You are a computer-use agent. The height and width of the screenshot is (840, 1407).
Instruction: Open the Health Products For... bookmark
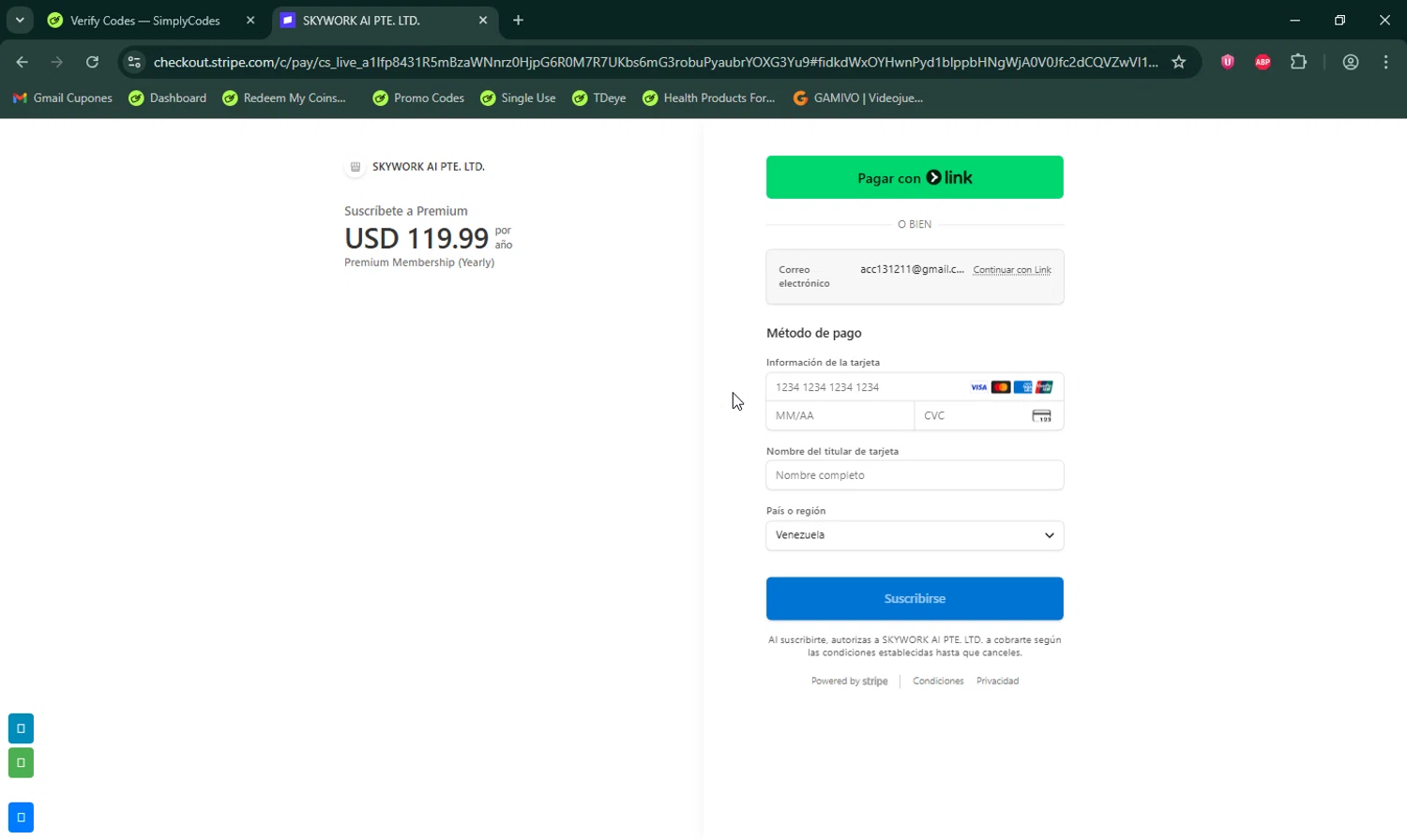tap(708, 97)
